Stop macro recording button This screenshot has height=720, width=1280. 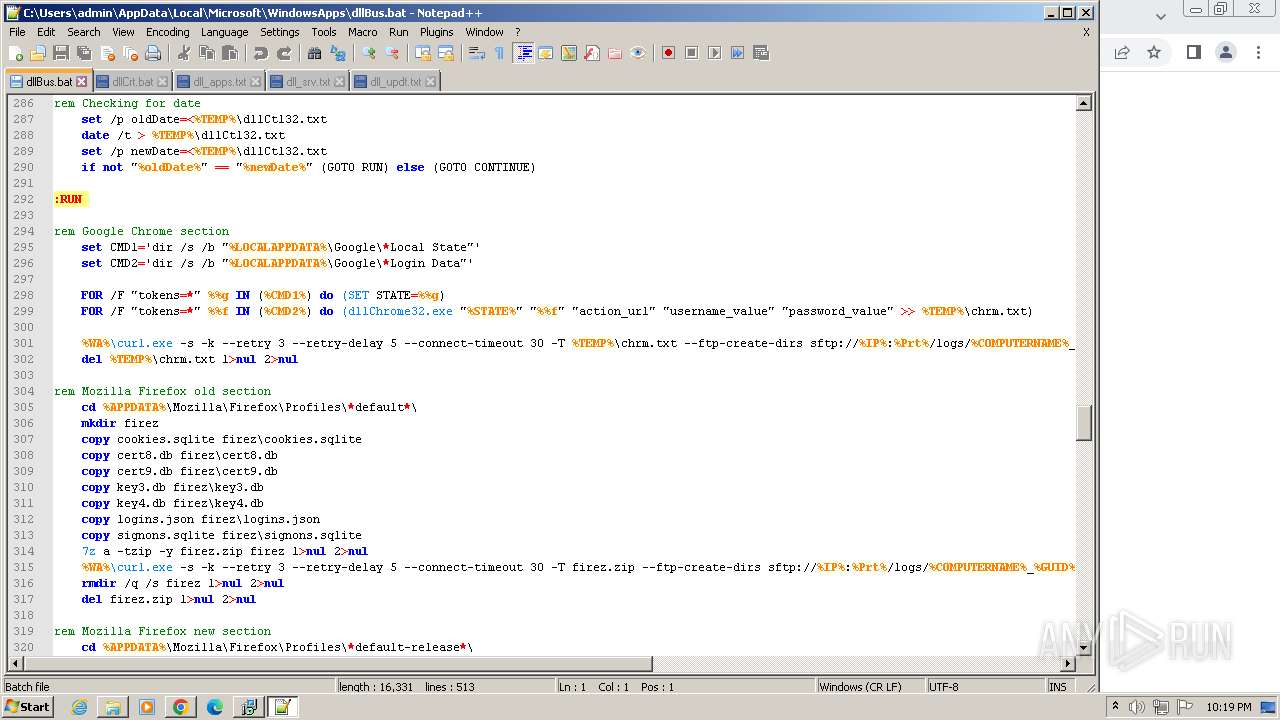pyautogui.click(x=691, y=53)
